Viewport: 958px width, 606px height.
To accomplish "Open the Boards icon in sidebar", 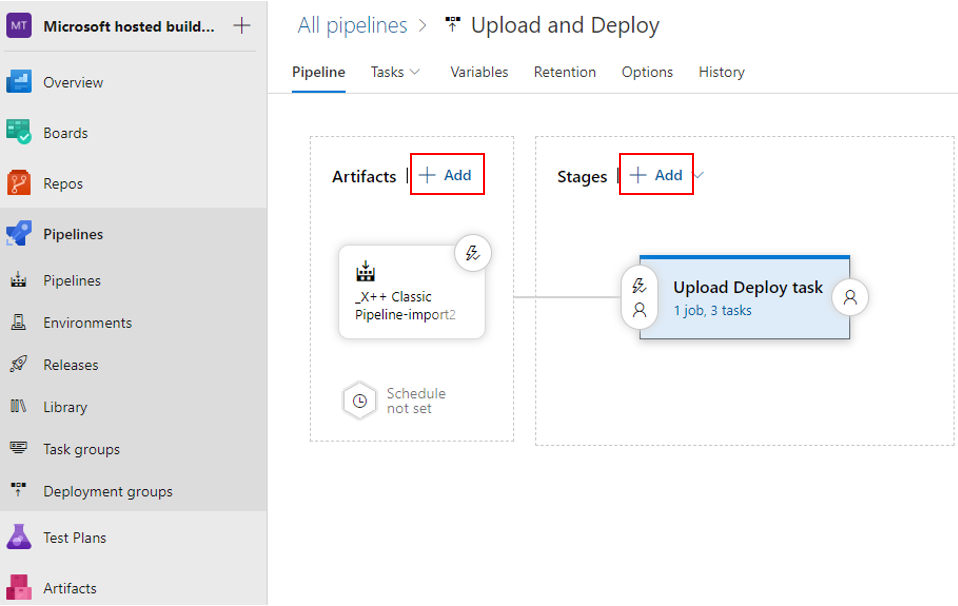I will coord(18,132).
